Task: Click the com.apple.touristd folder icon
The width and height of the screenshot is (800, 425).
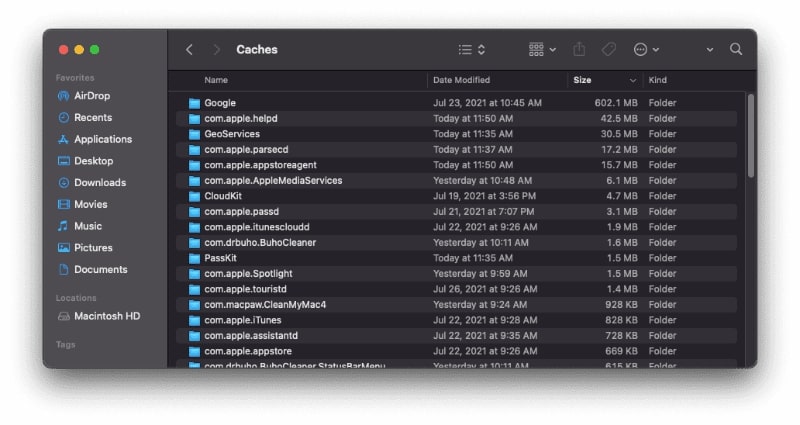Action: click(x=194, y=289)
